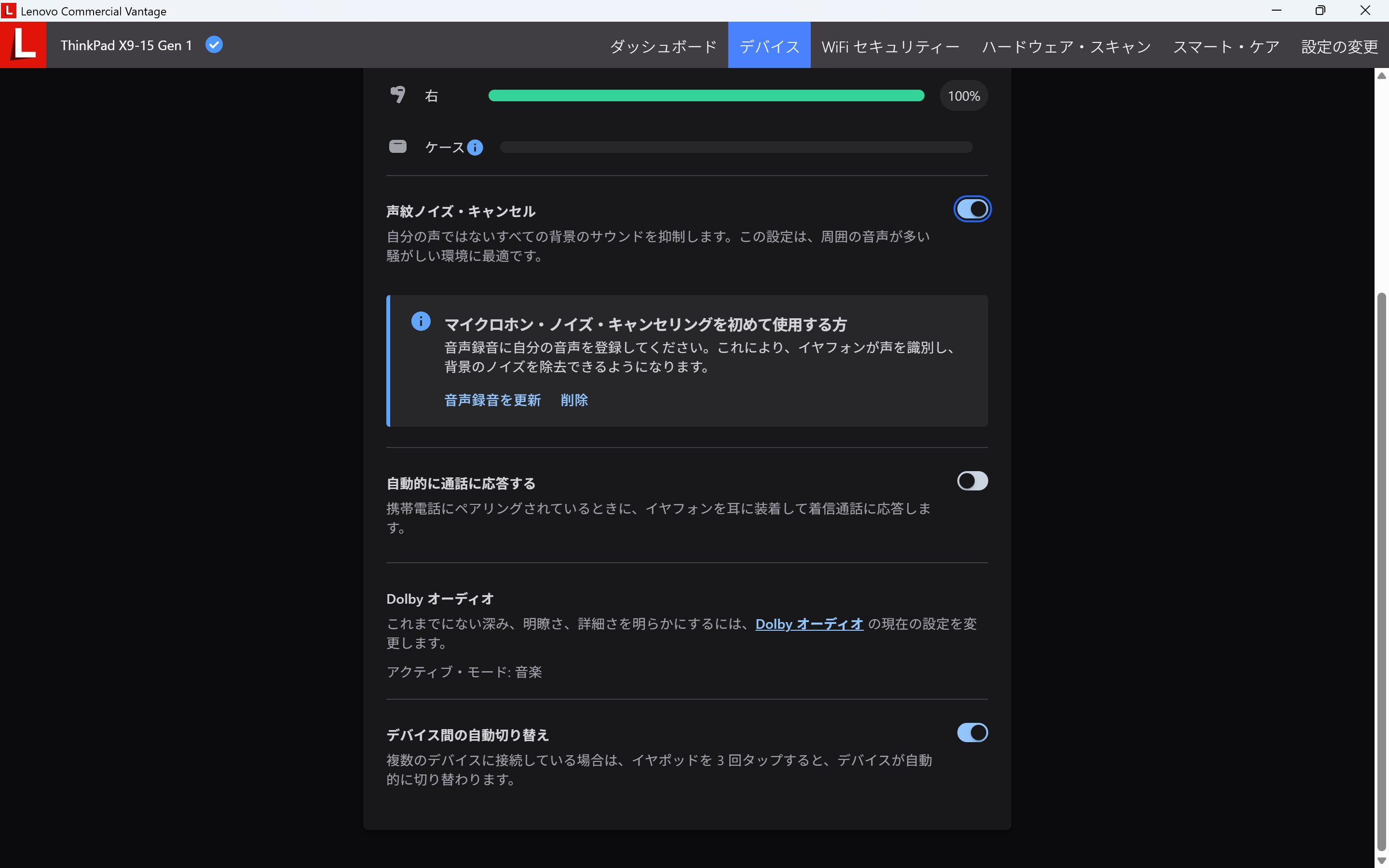Click the マイクロホン・ノイズ・キャンセリングを初めて使用する方 heading
This screenshot has width=1389, height=868.
[645, 325]
